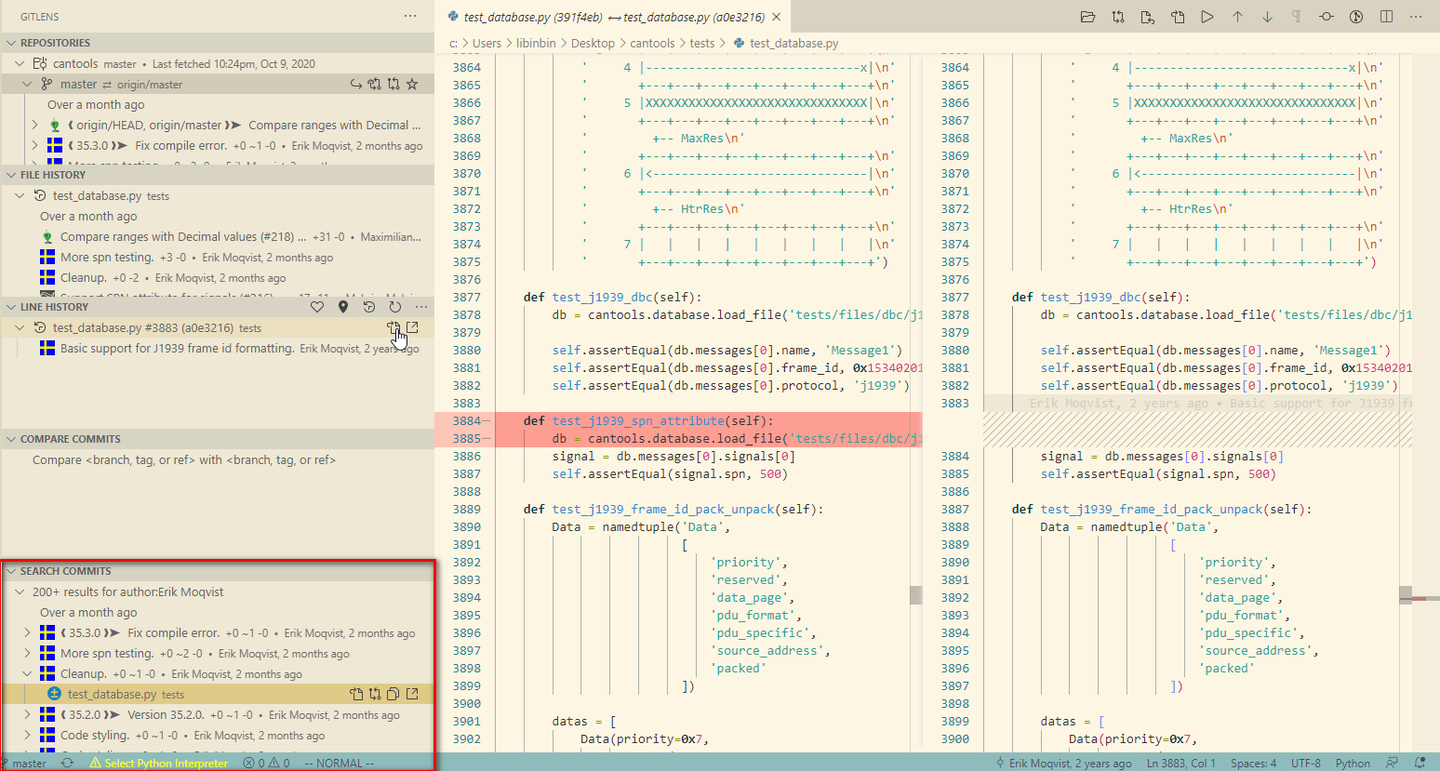The width and height of the screenshot is (1440, 771).
Task: Click the open file folder icon in editor toolbar
Action: (1088, 17)
